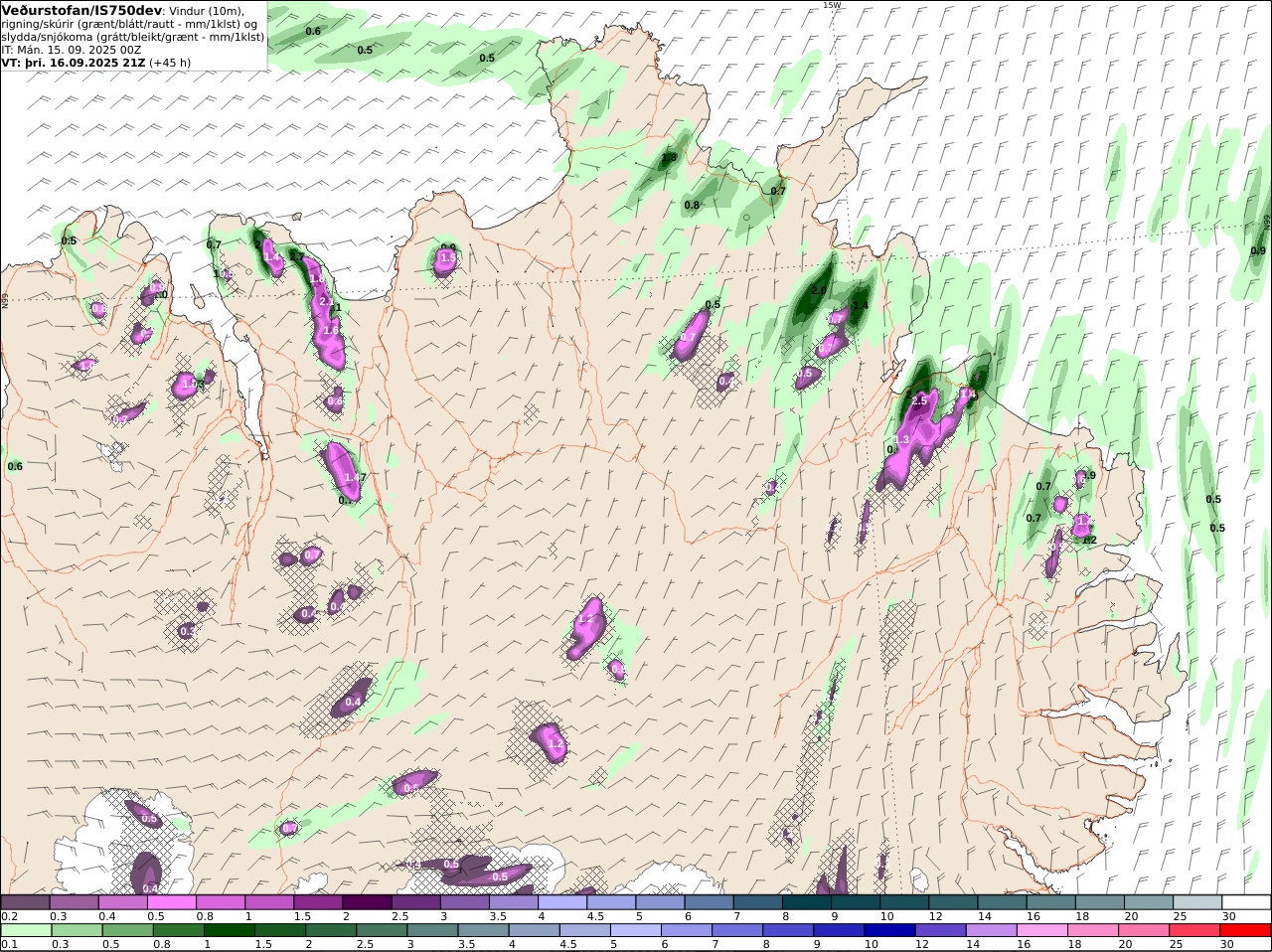This screenshot has width=1272, height=952.
Task: Select upper legend dark purple swatch between 2 and 2.5
Action: (x=367, y=902)
